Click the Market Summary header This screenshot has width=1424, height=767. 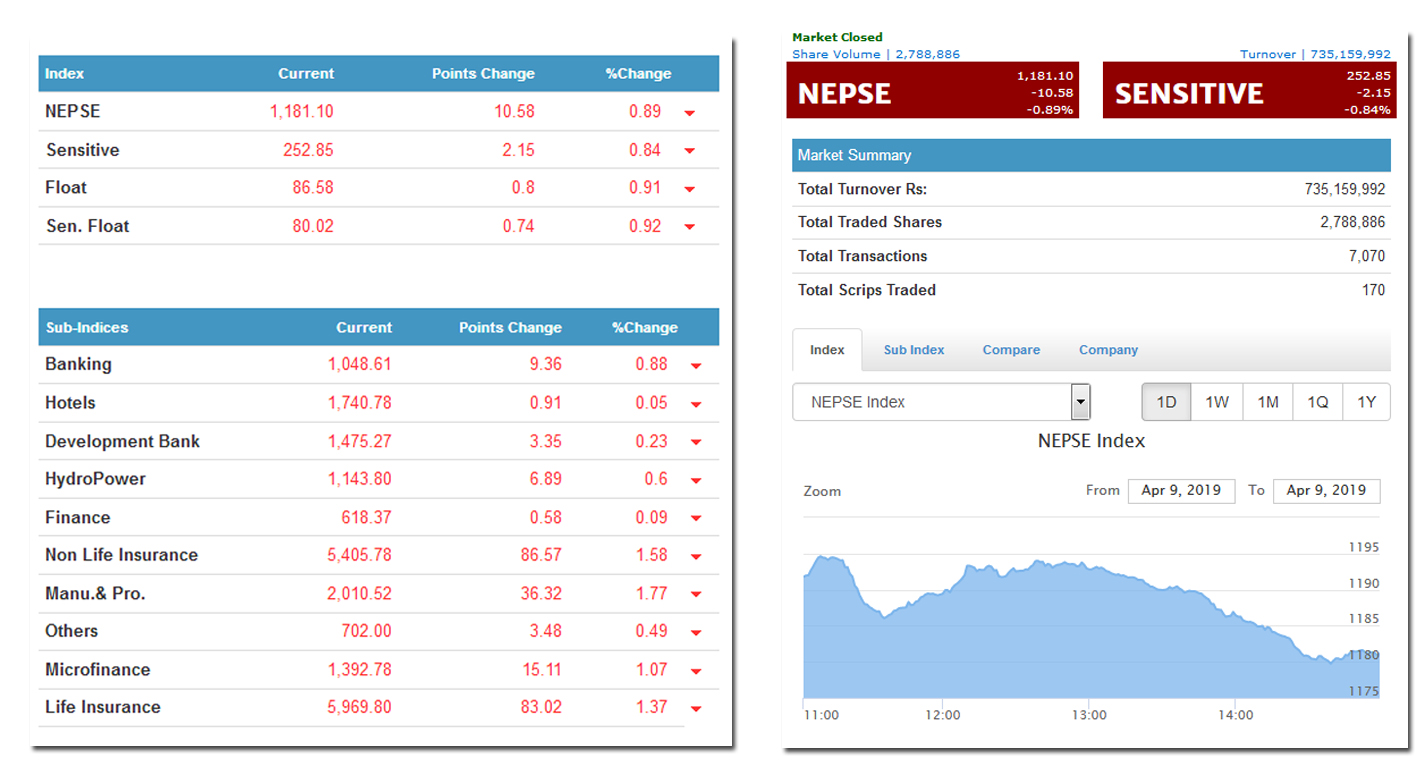click(x=1091, y=155)
